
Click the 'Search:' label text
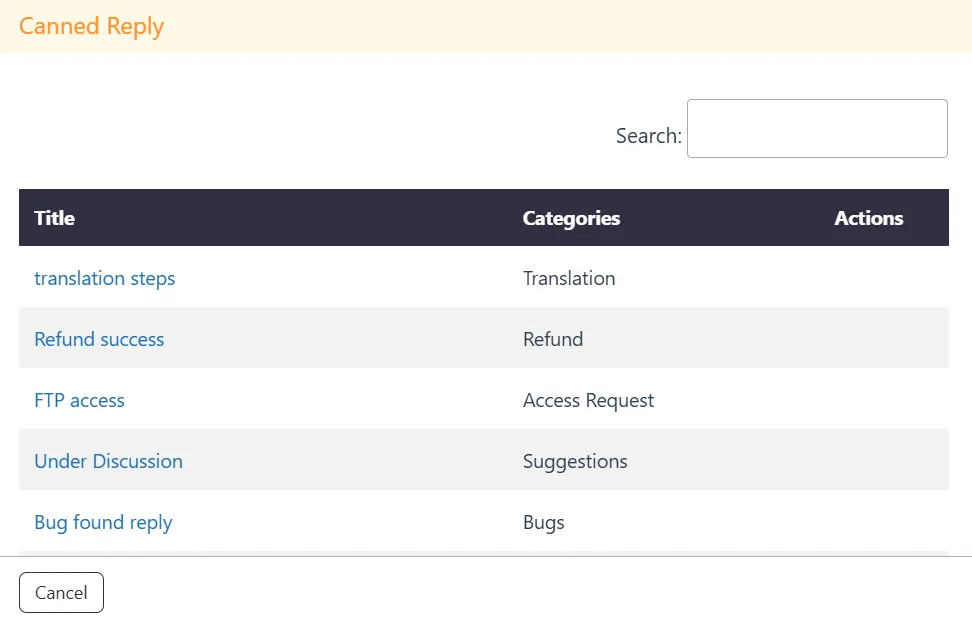(648, 136)
